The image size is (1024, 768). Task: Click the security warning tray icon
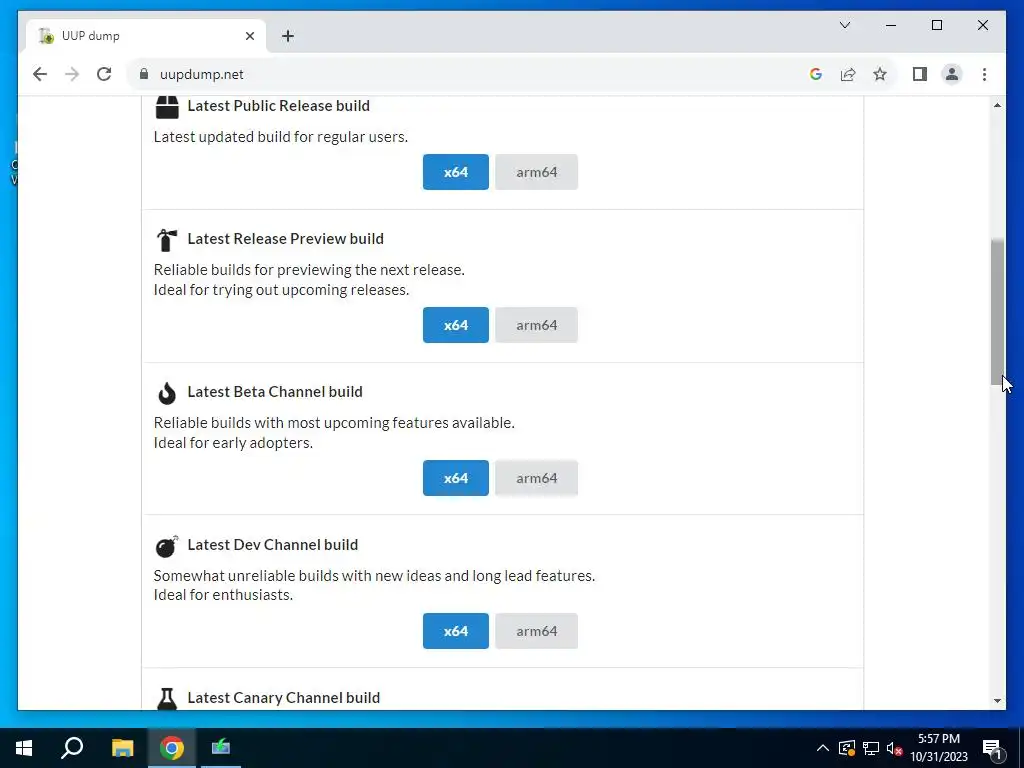pyautogui.click(x=847, y=748)
